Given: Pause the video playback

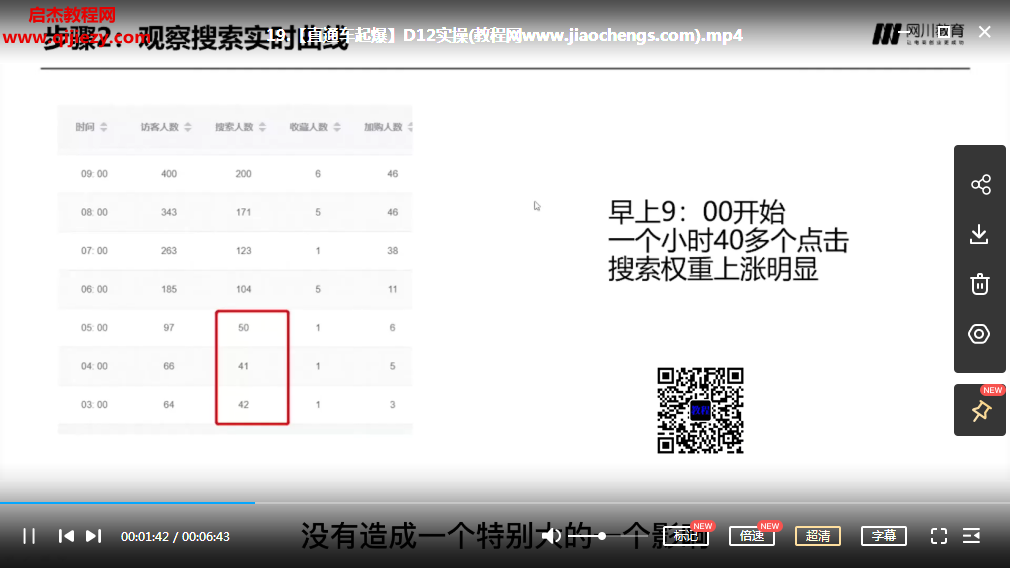Looking at the screenshot, I should 29,536.
